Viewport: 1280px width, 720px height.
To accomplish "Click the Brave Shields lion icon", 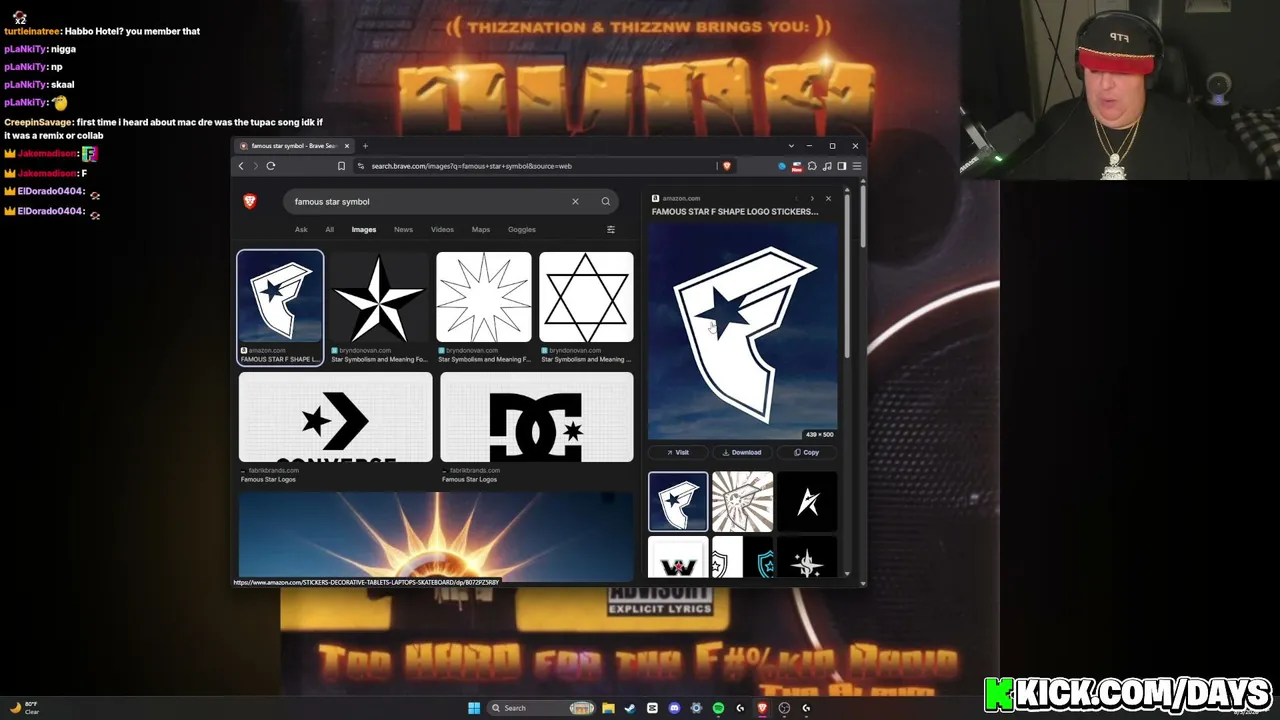I will point(727,166).
